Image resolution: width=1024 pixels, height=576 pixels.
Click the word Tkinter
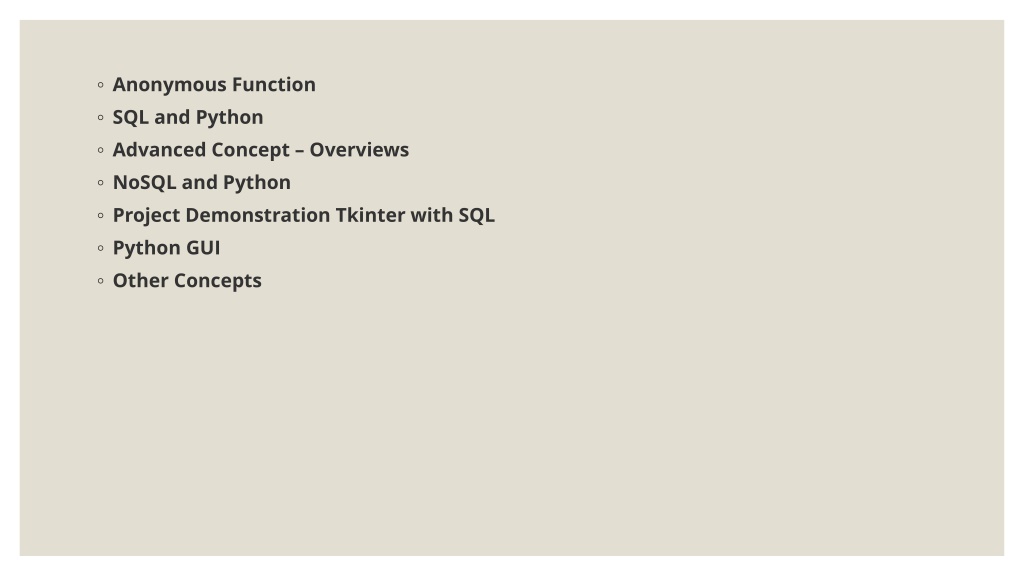pos(370,215)
